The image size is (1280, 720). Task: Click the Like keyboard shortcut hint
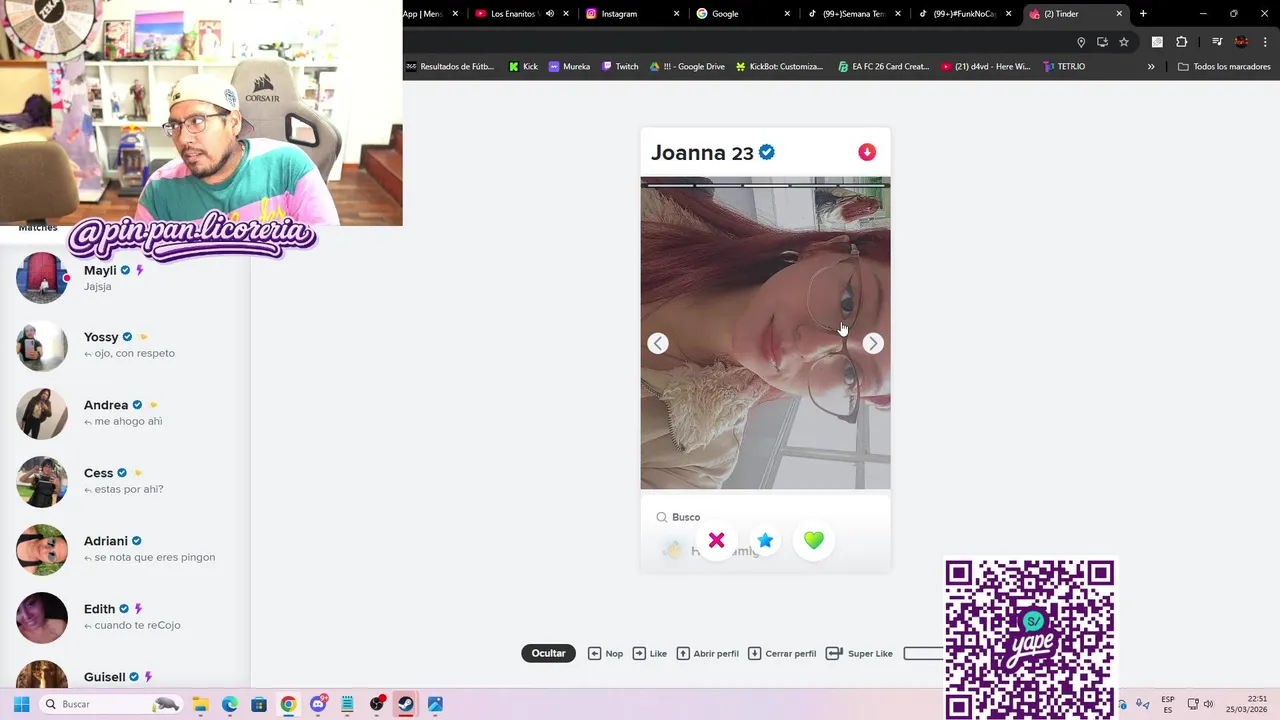[x=650, y=653]
